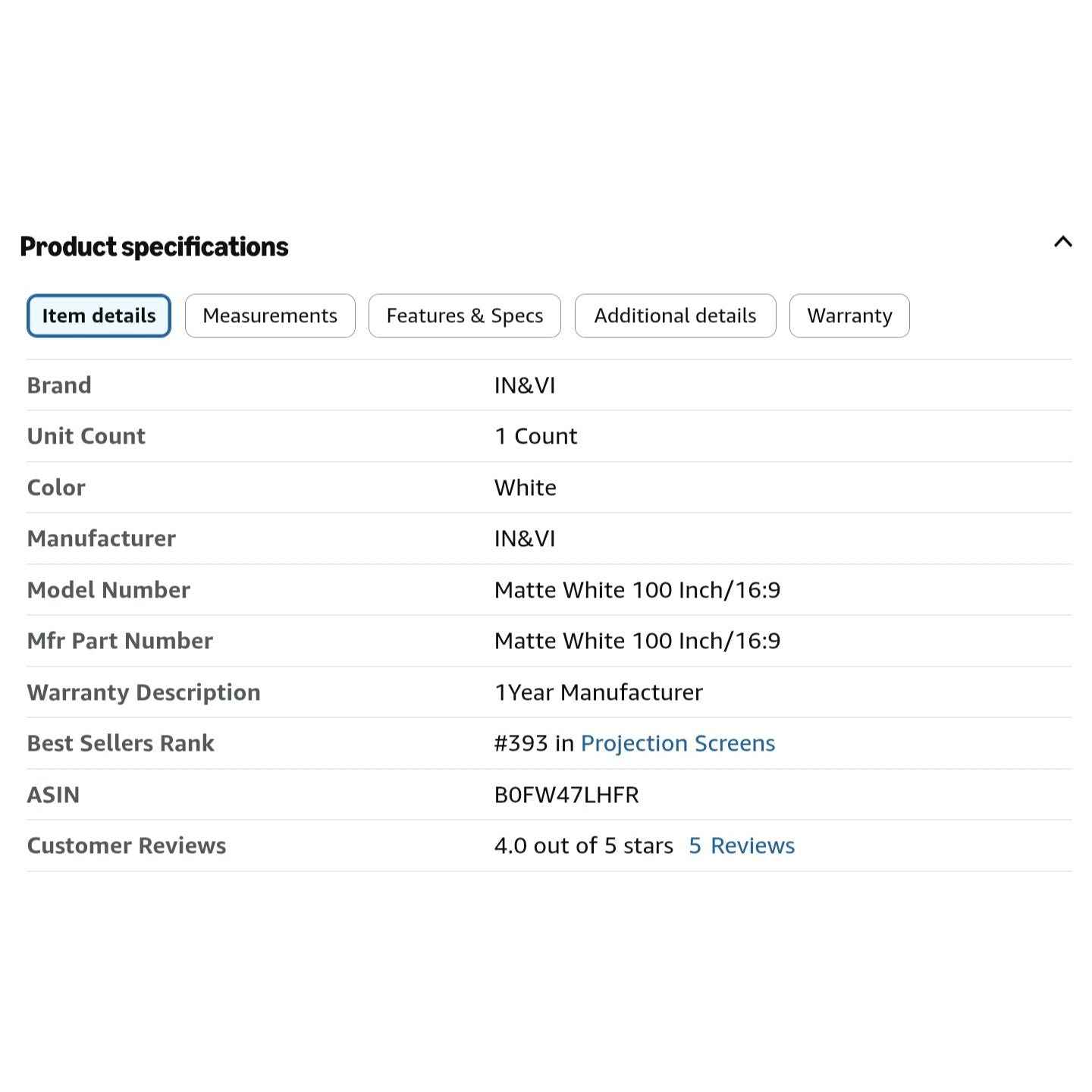Viewport: 1092px width, 1092px height.
Task: Click the 4.0 out of 5 stars text
Action: click(584, 846)
